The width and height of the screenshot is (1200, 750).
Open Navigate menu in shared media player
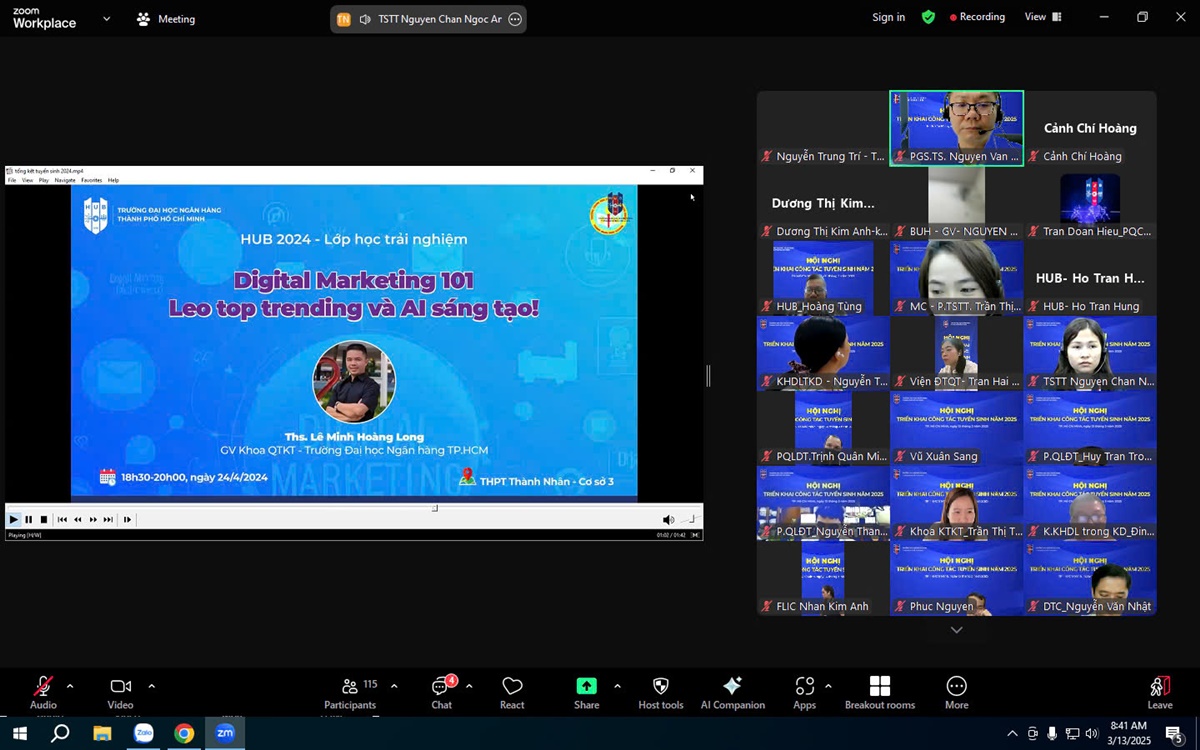click(65, 180)
